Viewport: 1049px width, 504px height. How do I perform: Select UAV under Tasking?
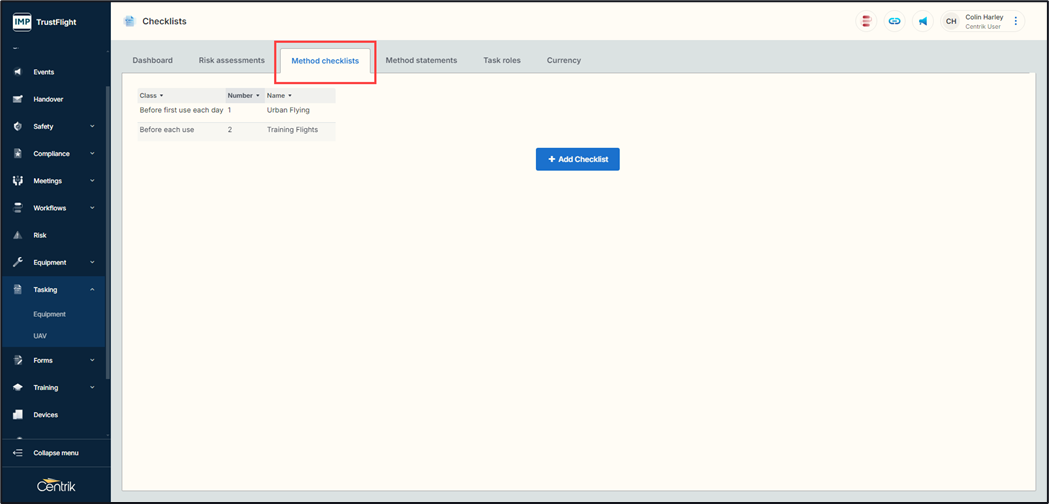(x=40, y=336)
